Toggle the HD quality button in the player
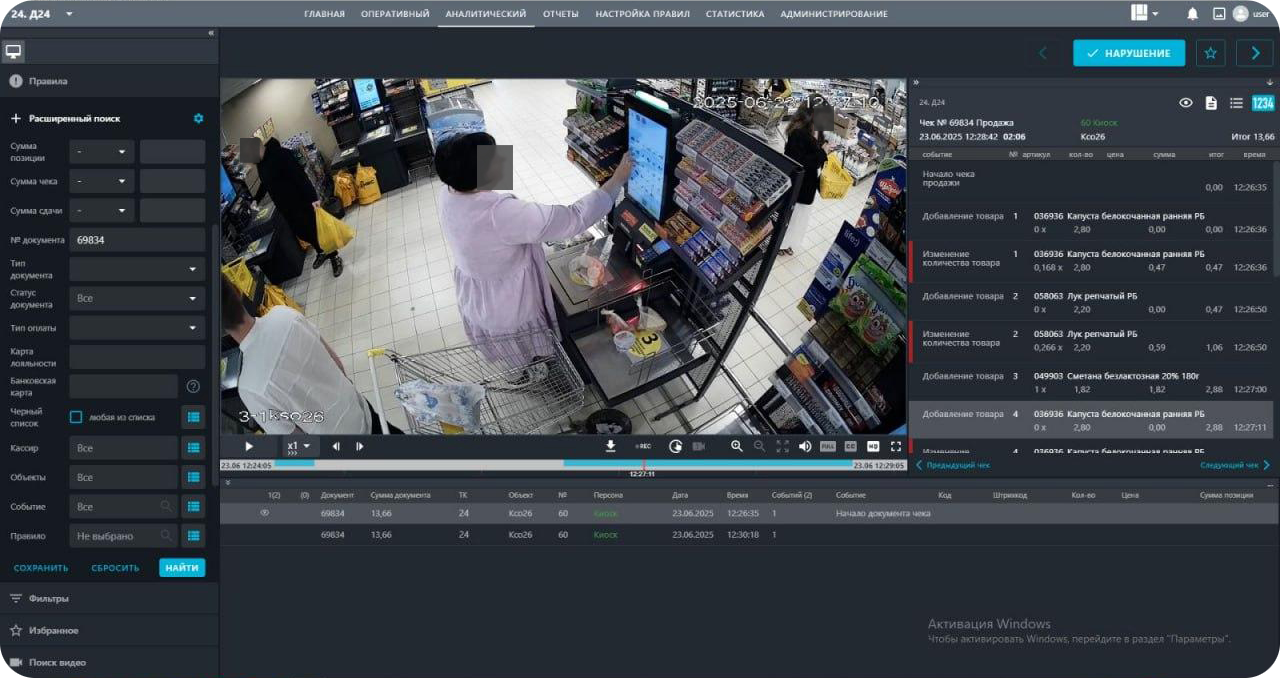Screen dimensions: 1280x678 pyautogui.click(x=873, y=446)
